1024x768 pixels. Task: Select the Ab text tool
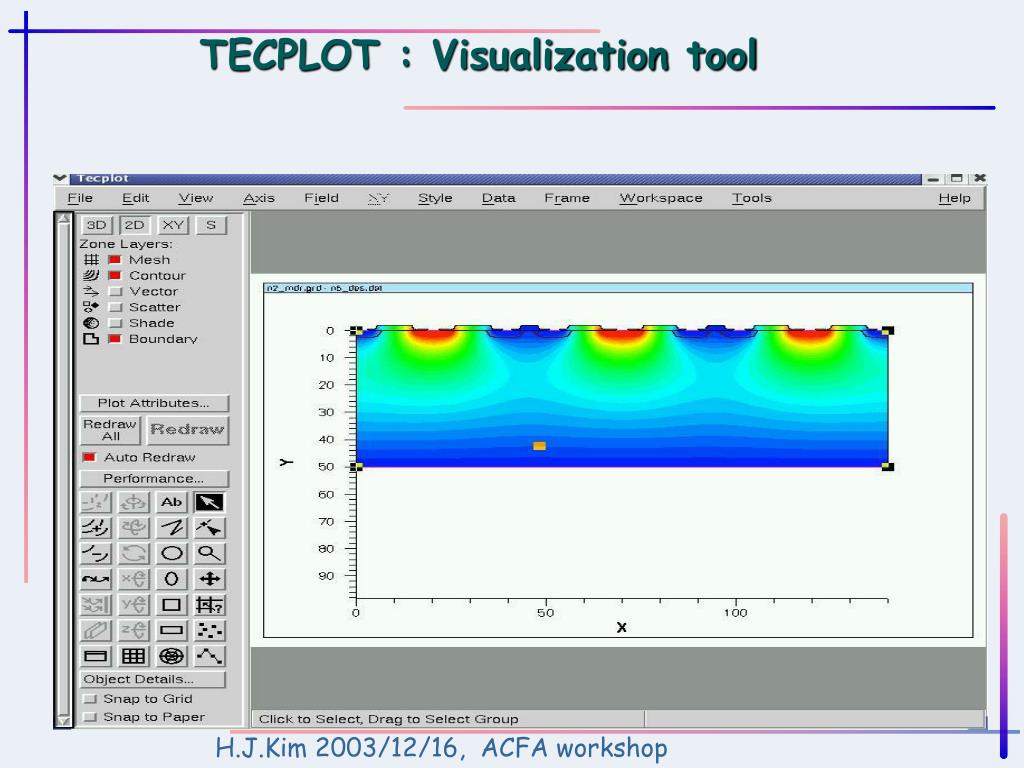[172, 502]
